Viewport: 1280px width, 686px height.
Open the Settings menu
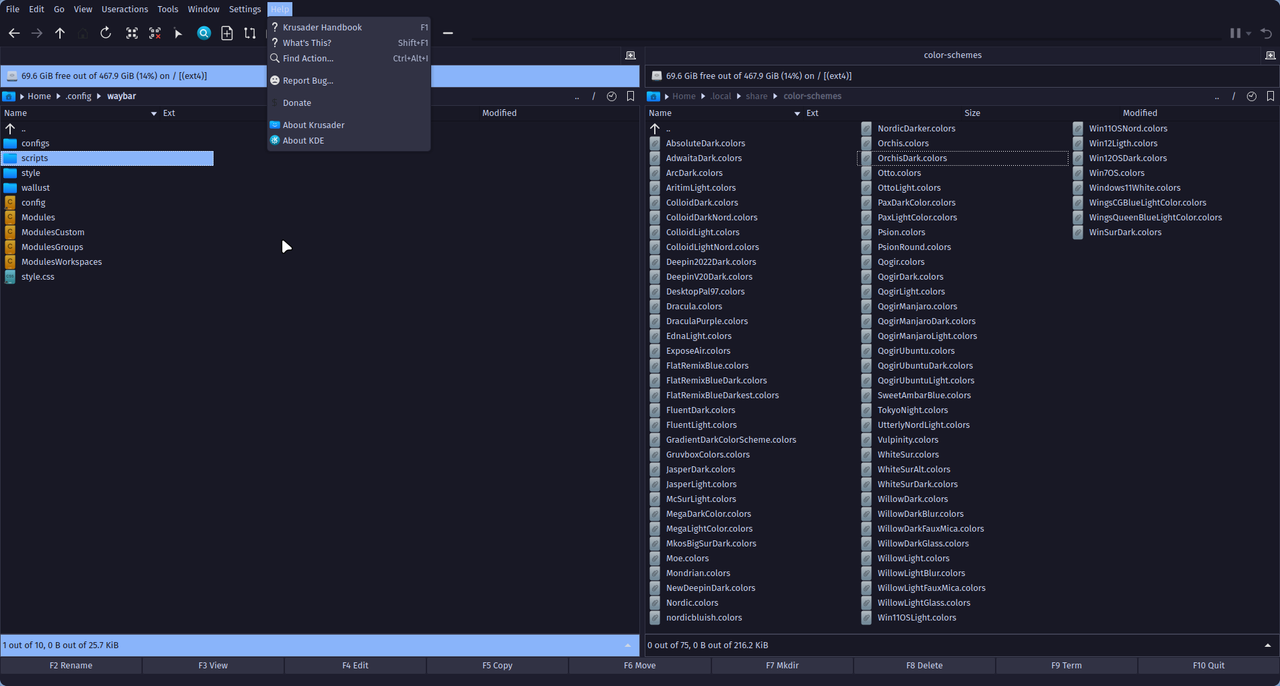pos(245,9)
